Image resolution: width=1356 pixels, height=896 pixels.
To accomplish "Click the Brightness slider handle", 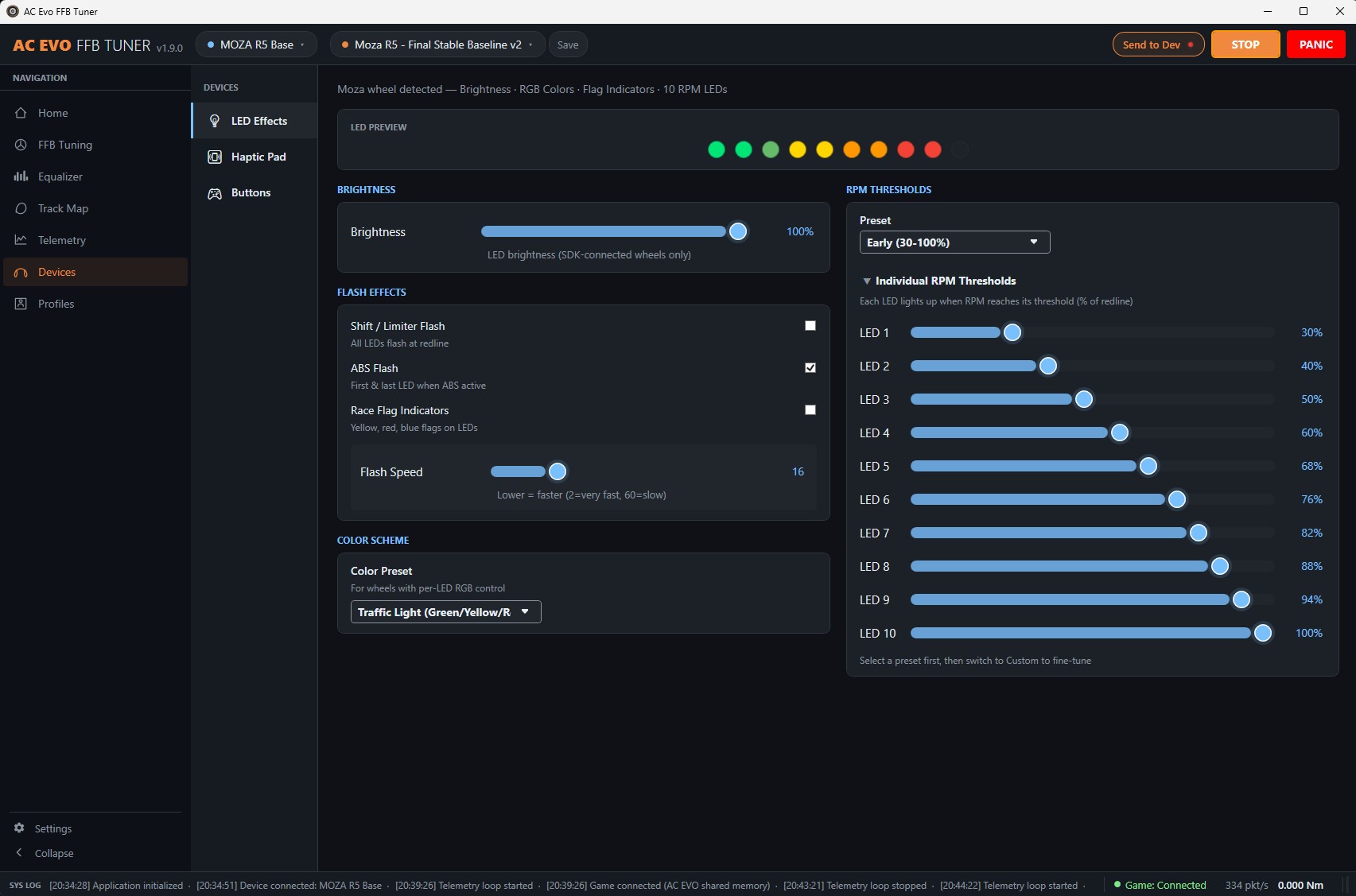I will [x=738, y=231].
